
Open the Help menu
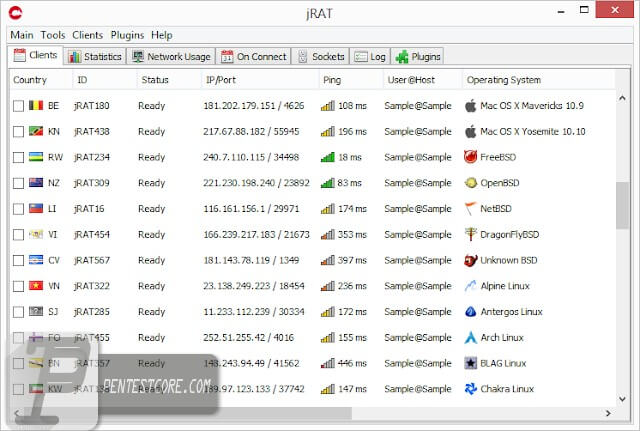161,35
